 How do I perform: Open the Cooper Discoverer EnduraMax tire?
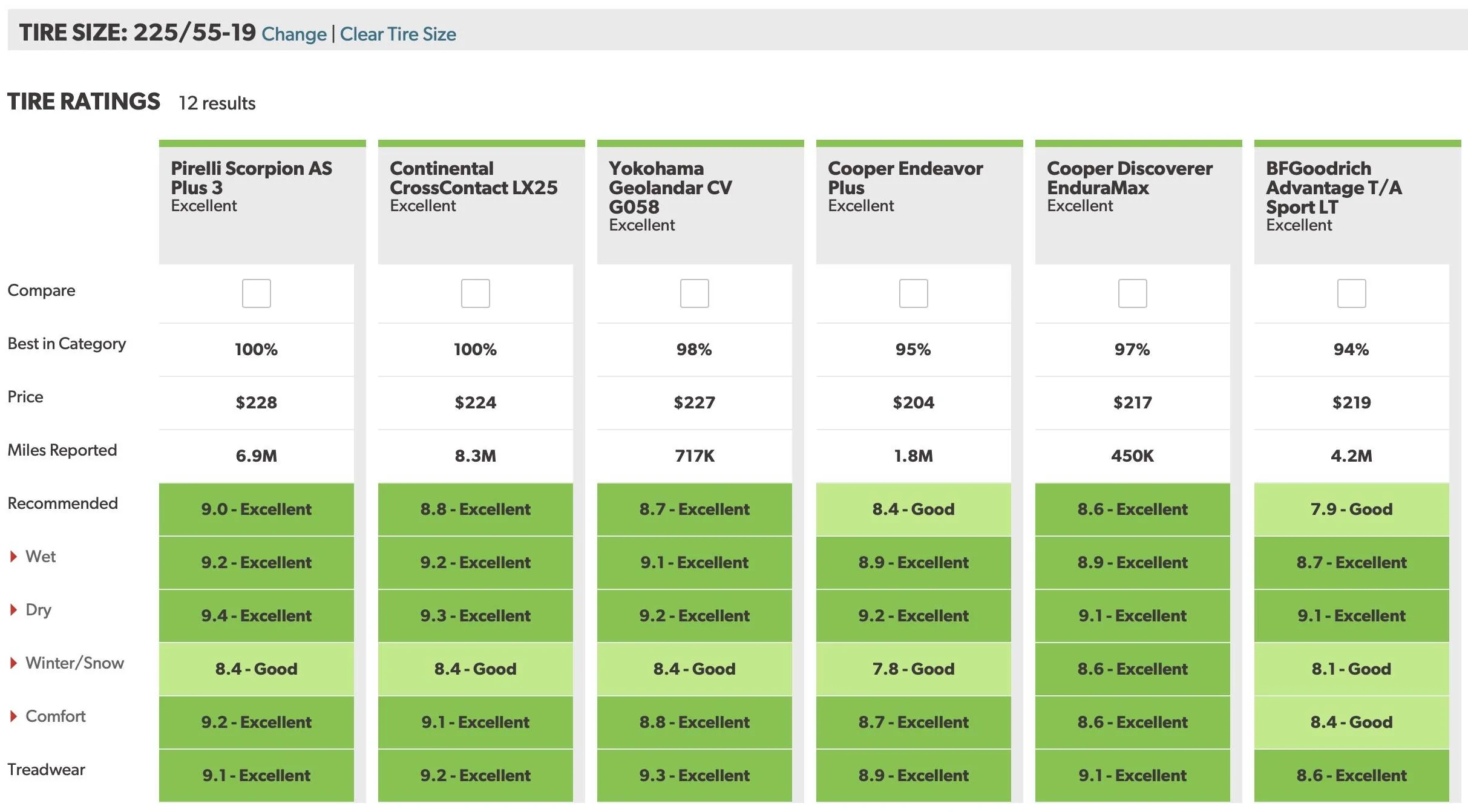point(1130,177)
